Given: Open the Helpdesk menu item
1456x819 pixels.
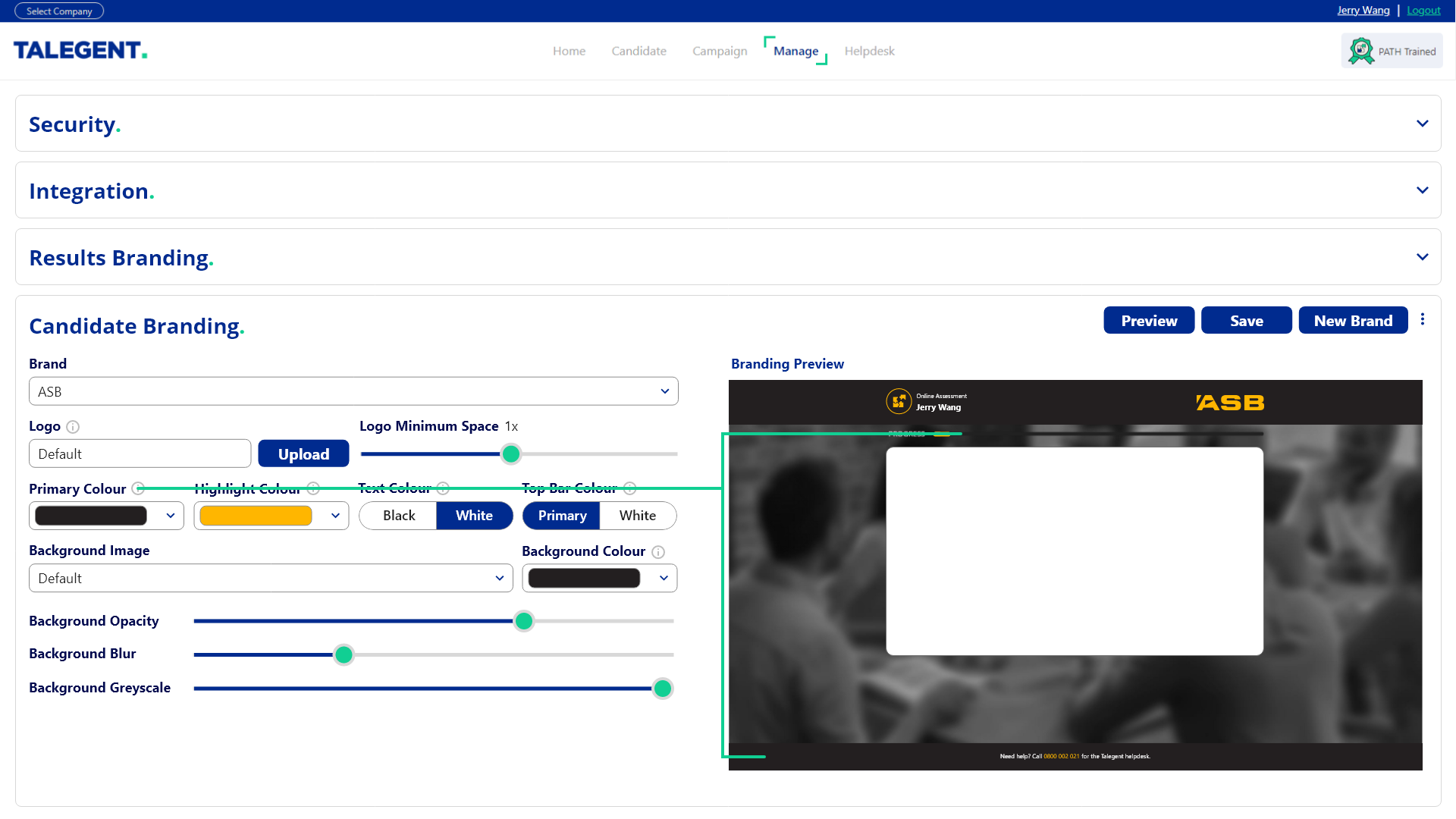Looking at the screenshot, I should 869,51.
